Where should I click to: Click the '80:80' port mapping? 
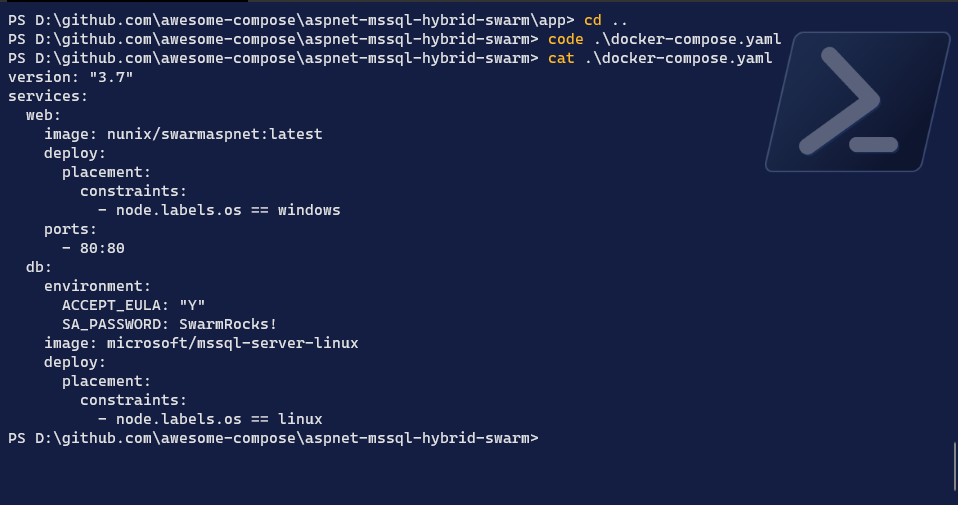coord(102,248)
